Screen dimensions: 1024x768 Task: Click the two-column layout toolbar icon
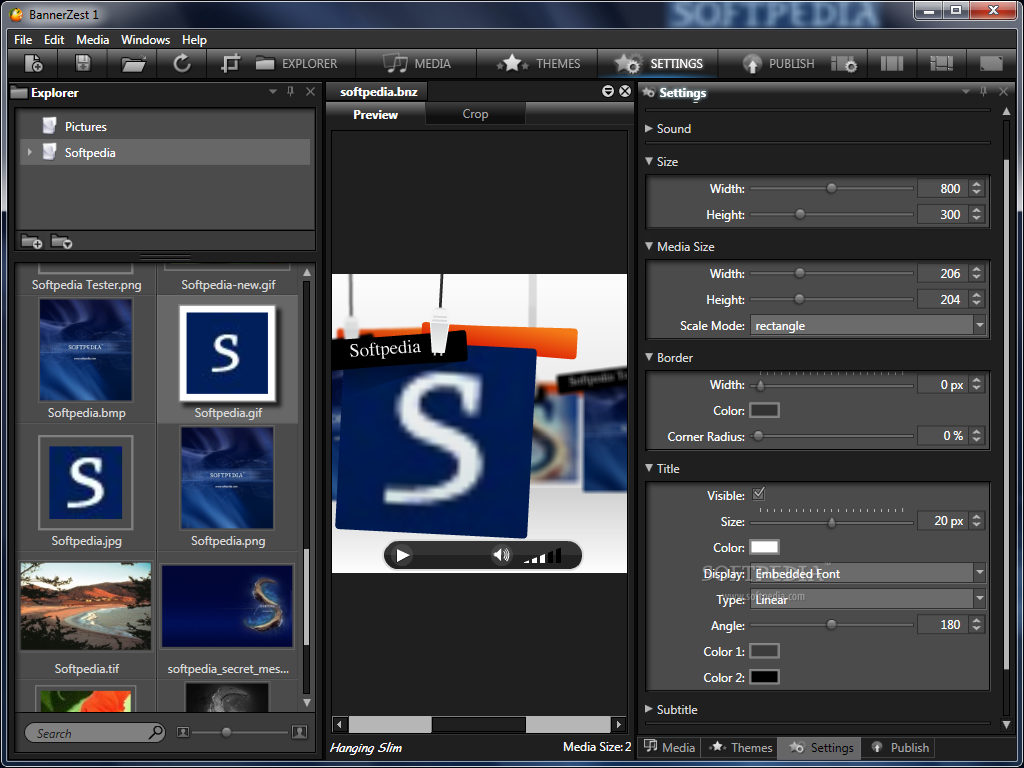tap(891, 63)
